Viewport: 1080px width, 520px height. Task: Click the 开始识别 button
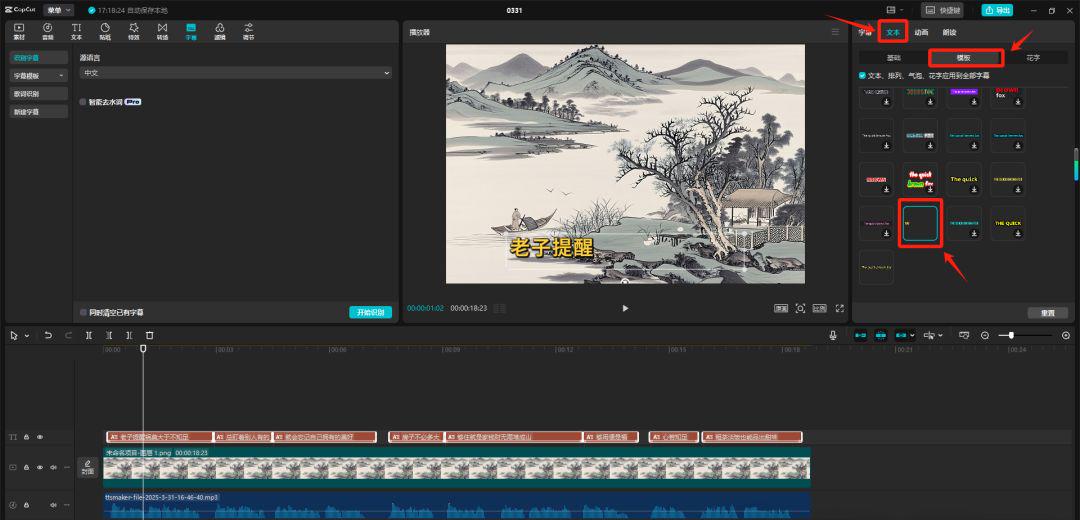click(370, 312)
